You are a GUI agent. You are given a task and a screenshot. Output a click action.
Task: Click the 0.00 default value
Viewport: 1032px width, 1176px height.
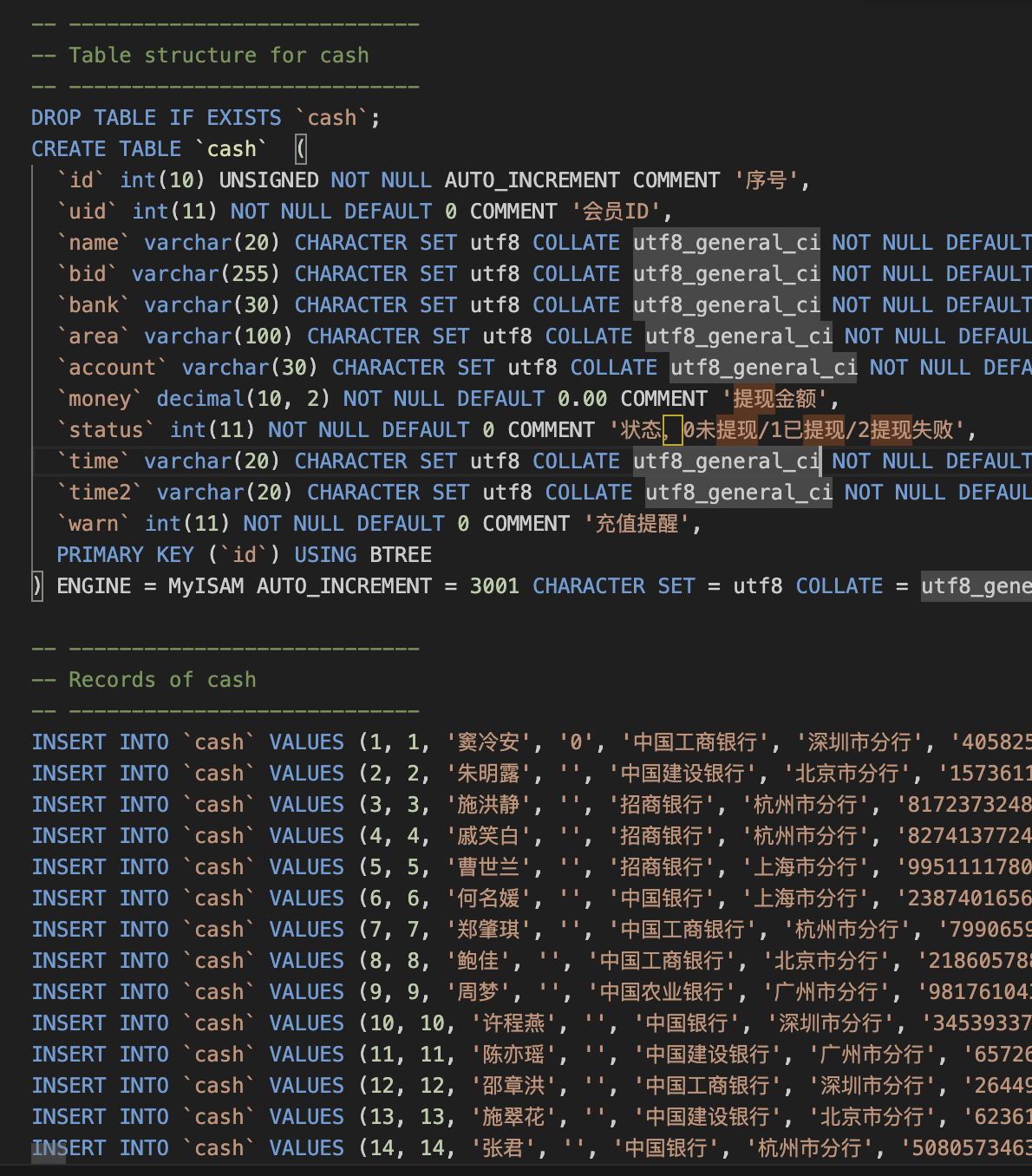(583, 399)
